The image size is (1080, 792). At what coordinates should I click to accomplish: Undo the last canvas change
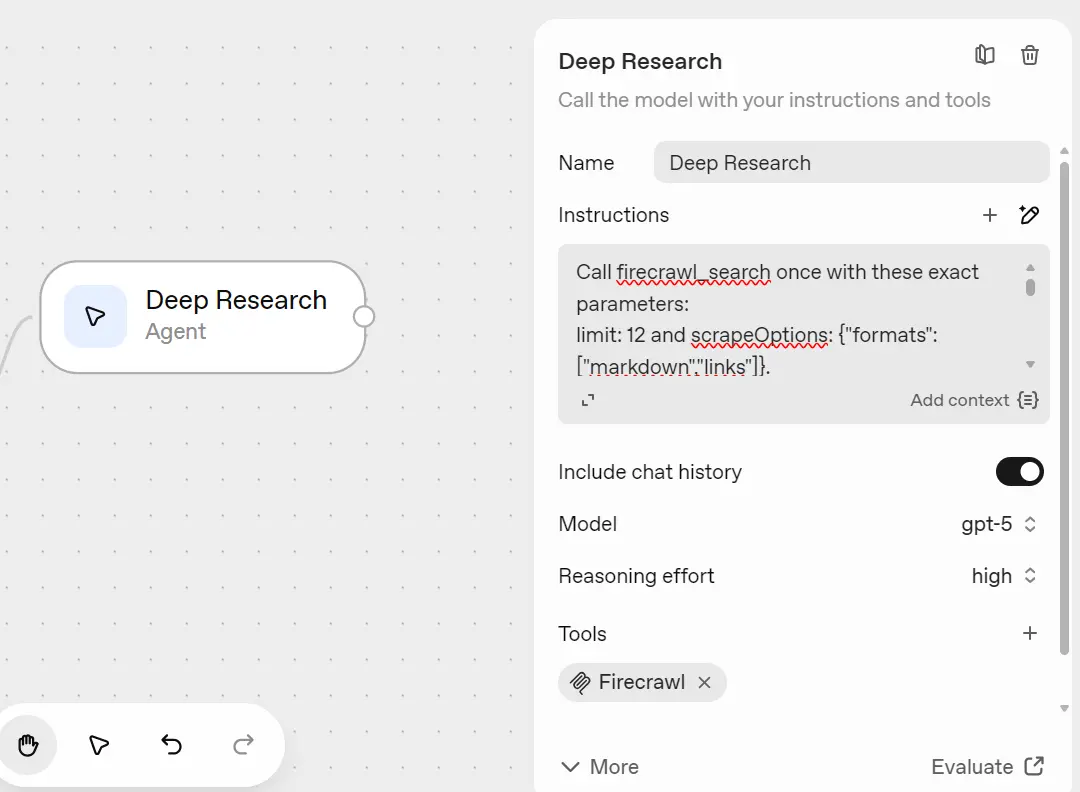click(170, 744)
